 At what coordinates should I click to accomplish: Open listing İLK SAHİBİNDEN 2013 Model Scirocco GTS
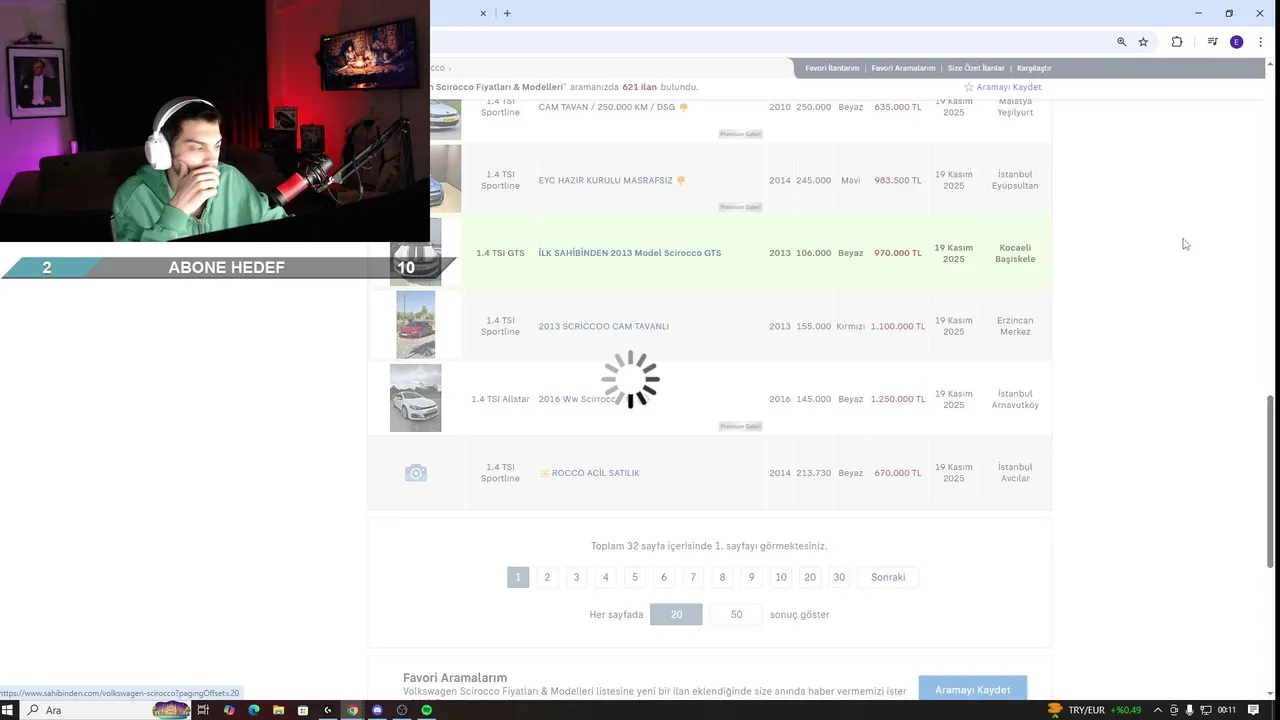630,253
